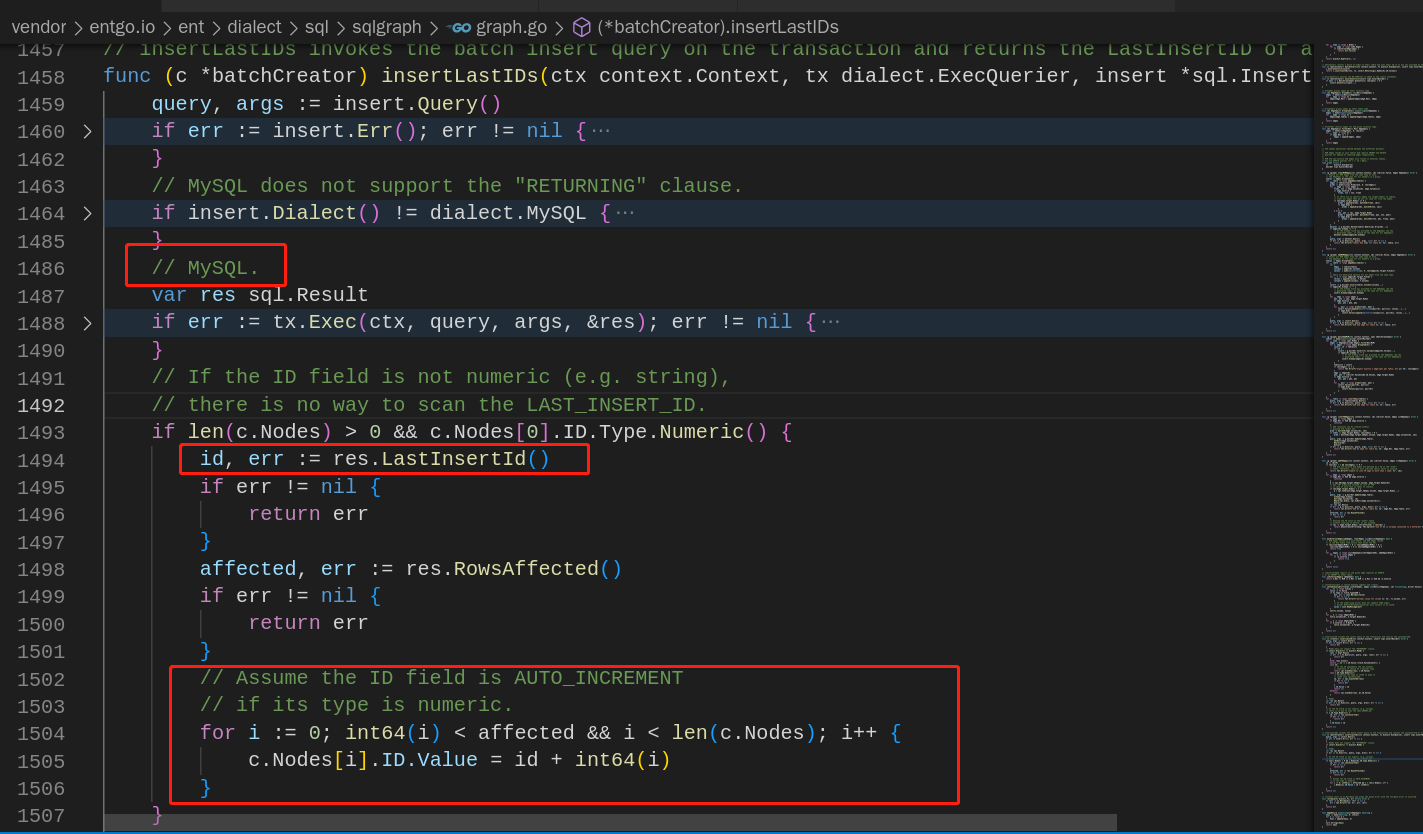This screenshot has height=834, width=1423.
Task: Expand folded block at line 1464
Action: (x=87, y=214)
